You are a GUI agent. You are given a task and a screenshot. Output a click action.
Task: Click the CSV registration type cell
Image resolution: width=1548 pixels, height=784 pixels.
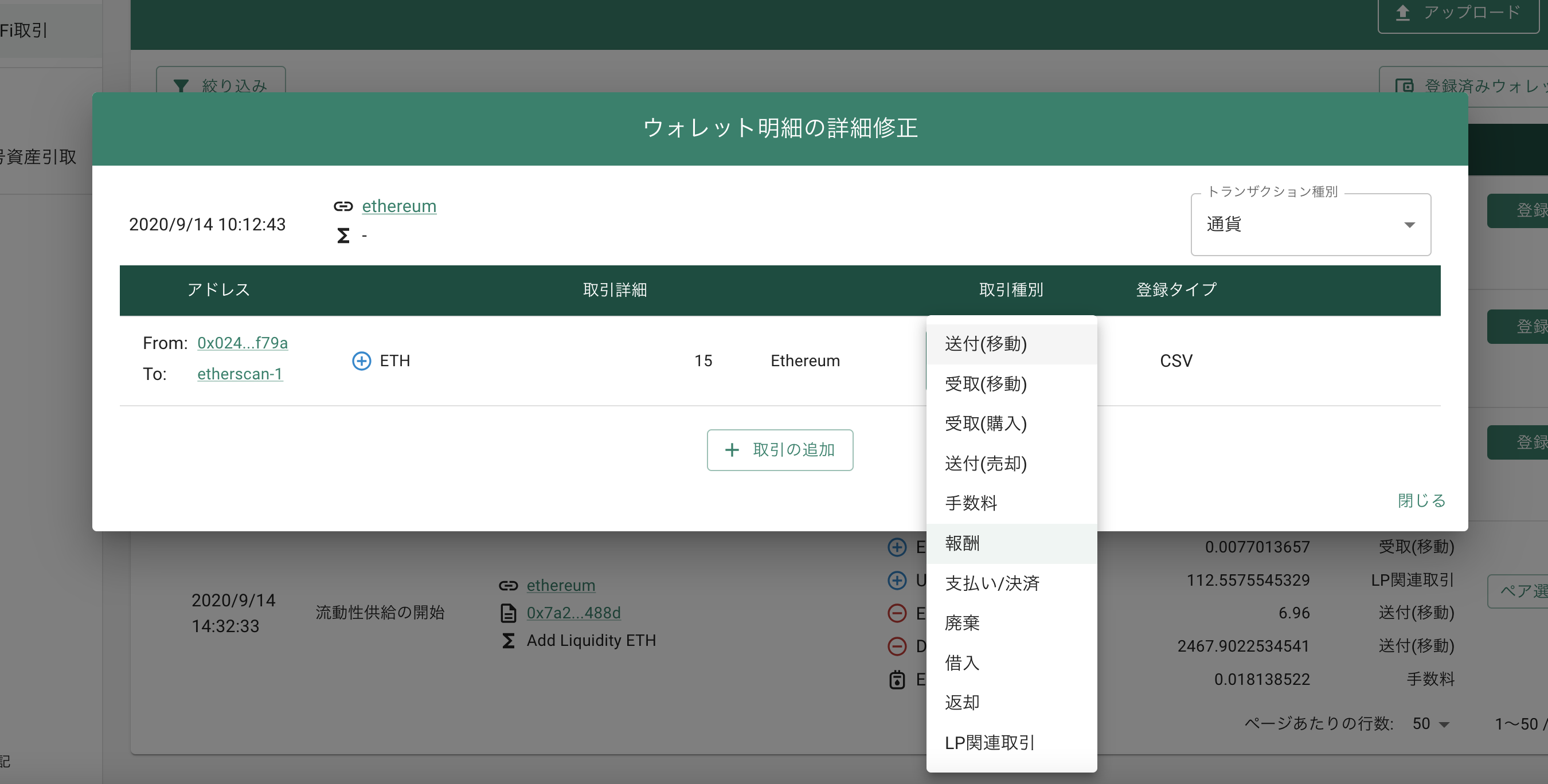click(x=1176, y=360)
